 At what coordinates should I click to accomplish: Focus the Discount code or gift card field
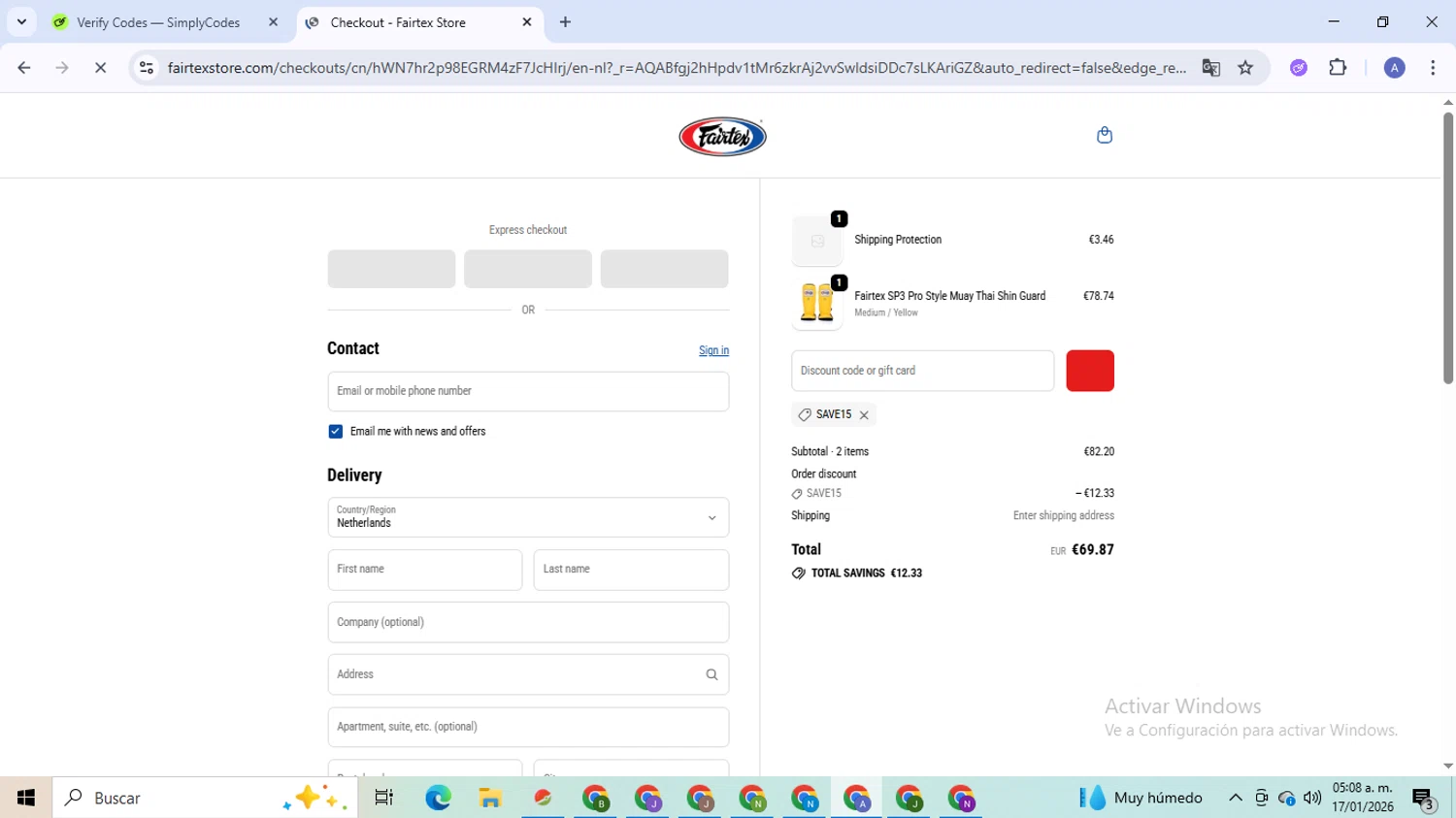[922, 371]
